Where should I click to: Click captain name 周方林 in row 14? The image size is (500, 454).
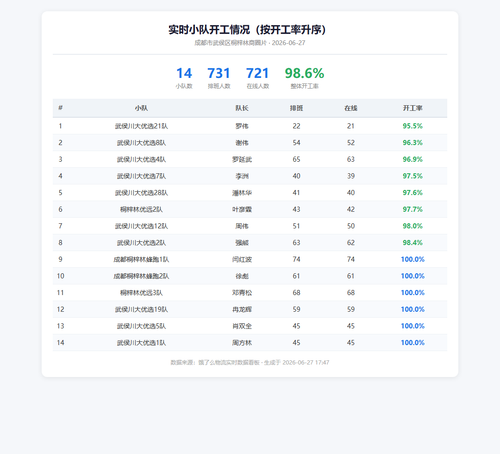[242, 343]
